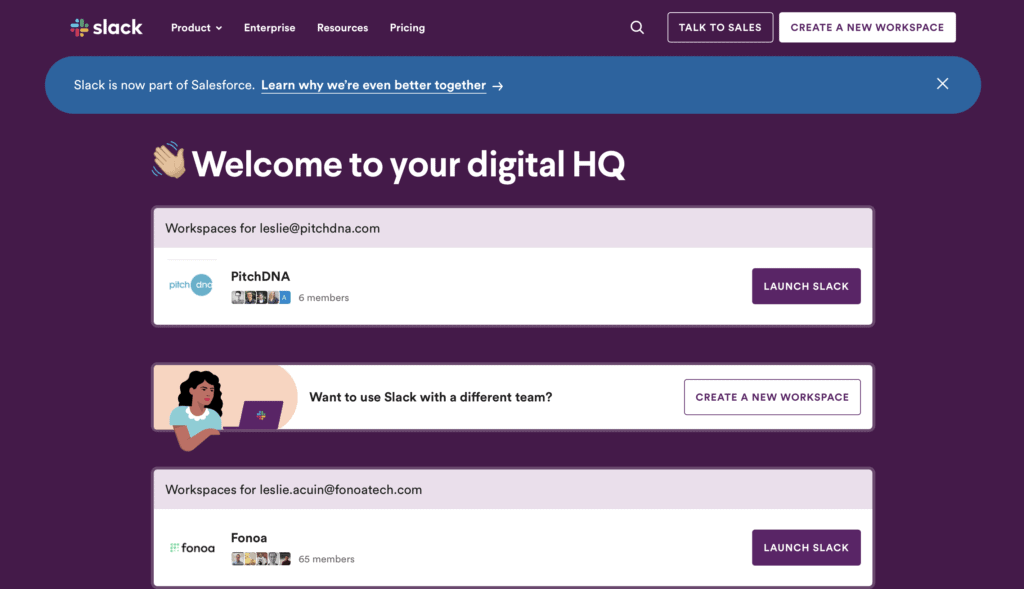Click the 'Welcome to your digital HQ' heading
Viewport: 1024px width, 589px height.
[x=408, y=164]
